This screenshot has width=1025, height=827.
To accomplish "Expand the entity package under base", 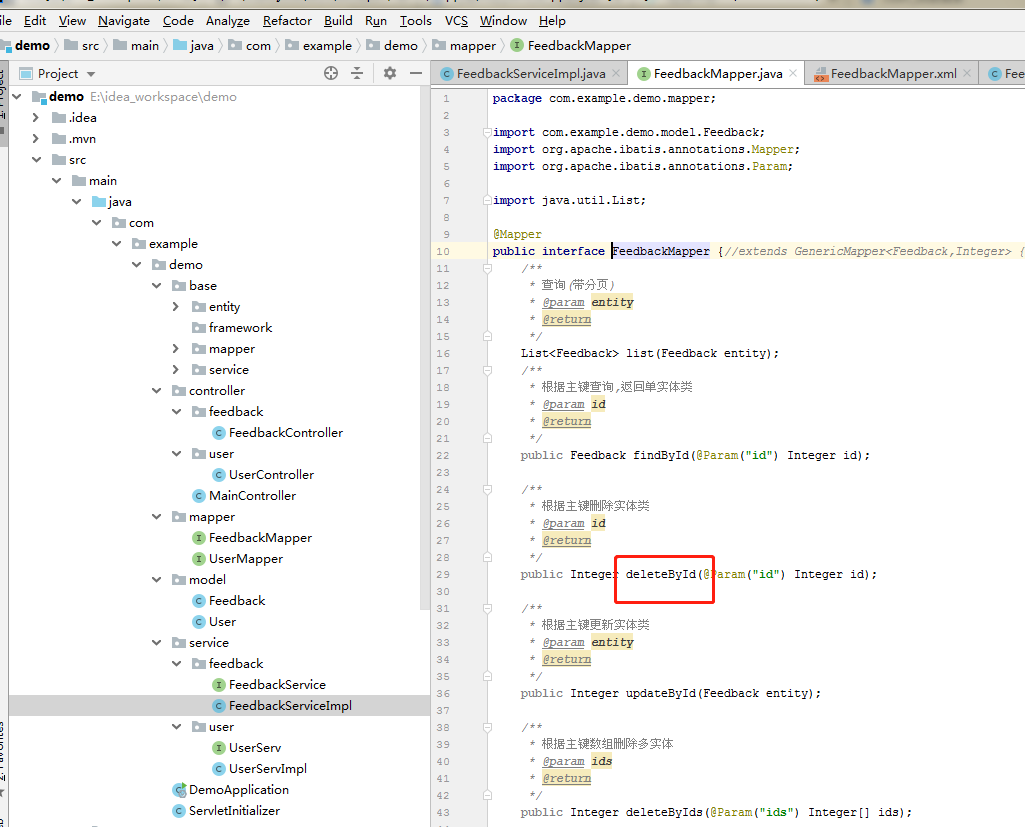I will pos(175,307).
